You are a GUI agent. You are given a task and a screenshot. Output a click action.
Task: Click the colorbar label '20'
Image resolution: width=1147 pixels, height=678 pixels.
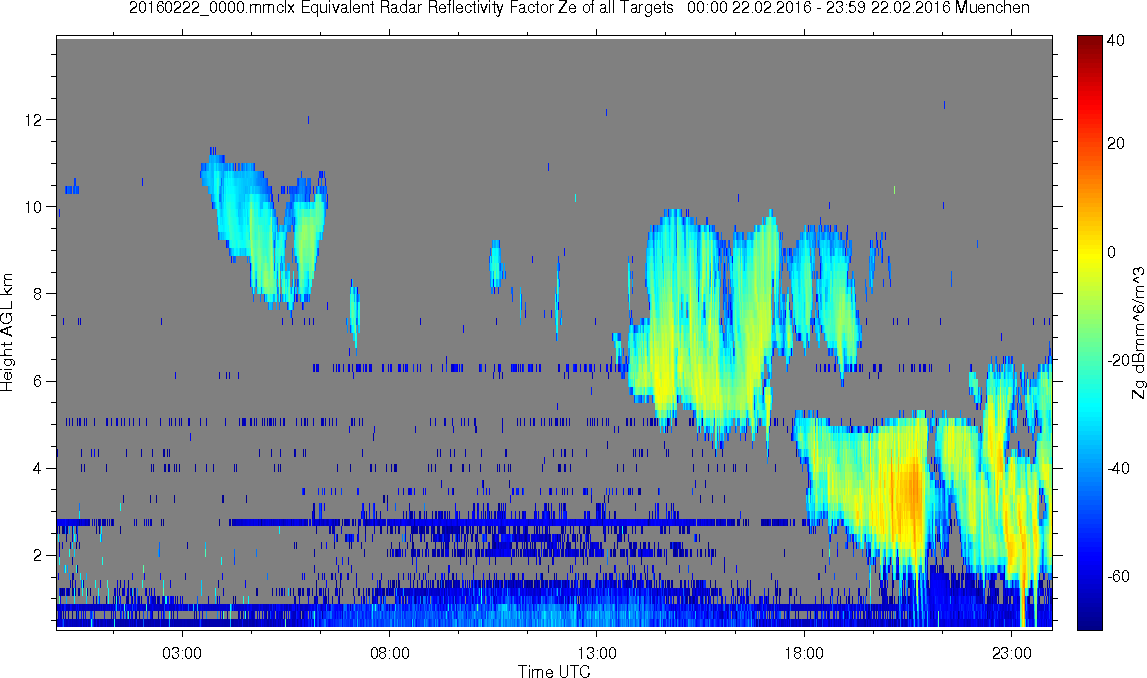[1116, 143]
